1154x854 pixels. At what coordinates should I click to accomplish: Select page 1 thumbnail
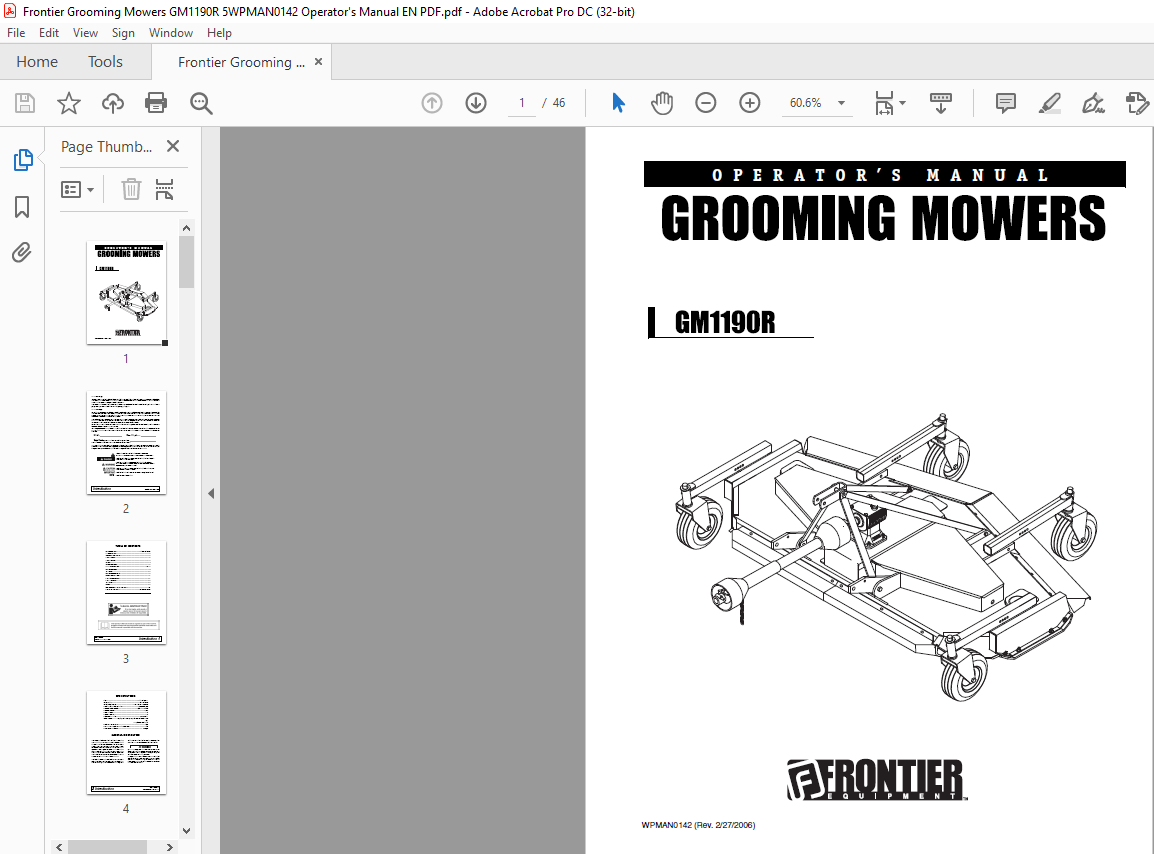tap(127, 292)
